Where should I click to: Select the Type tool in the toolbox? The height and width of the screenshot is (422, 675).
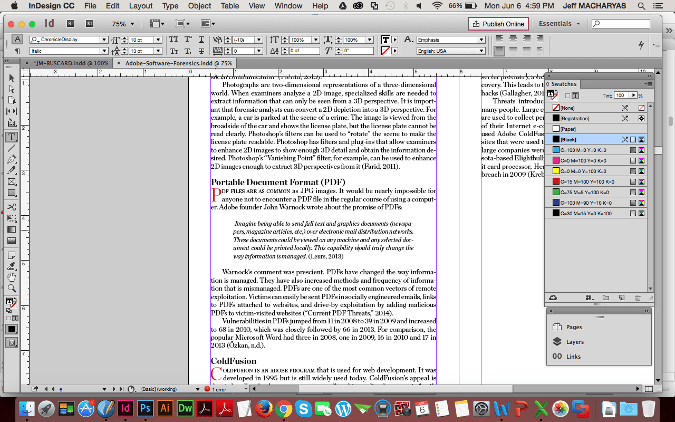point(10,136)
